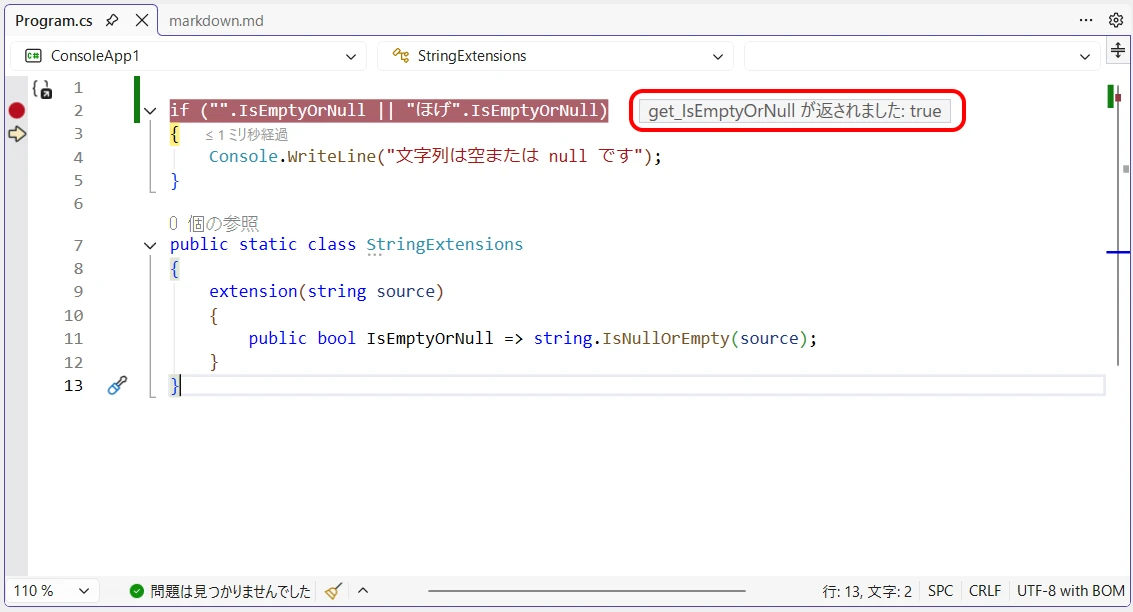Viewport: 1133px width, 612px height.
Task: Open the ConsoleApp1 project dropdown
Action: pyautogui.click(x=188, y=56)
